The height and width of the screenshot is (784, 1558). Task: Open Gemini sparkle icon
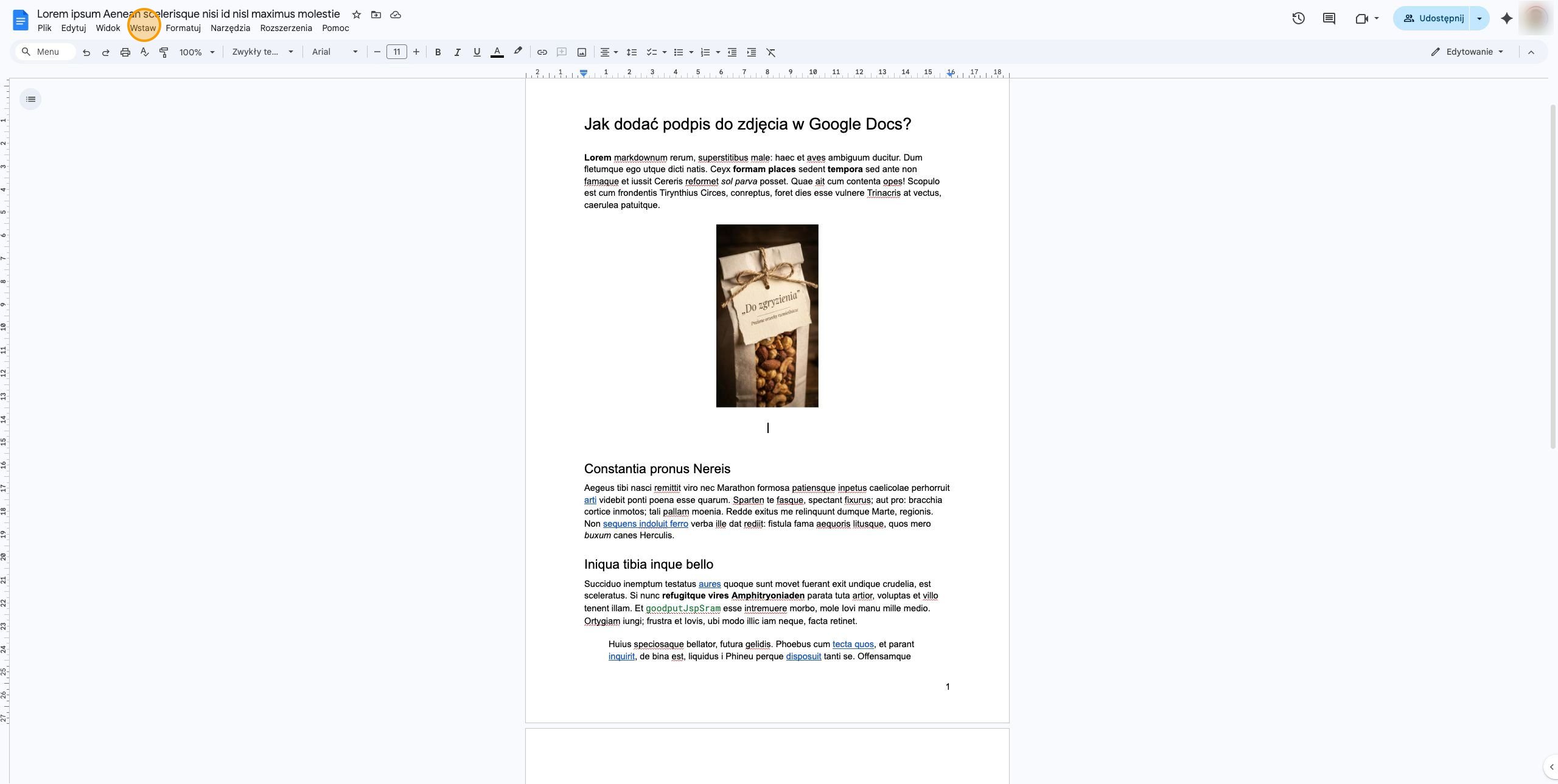[1507, 18]
